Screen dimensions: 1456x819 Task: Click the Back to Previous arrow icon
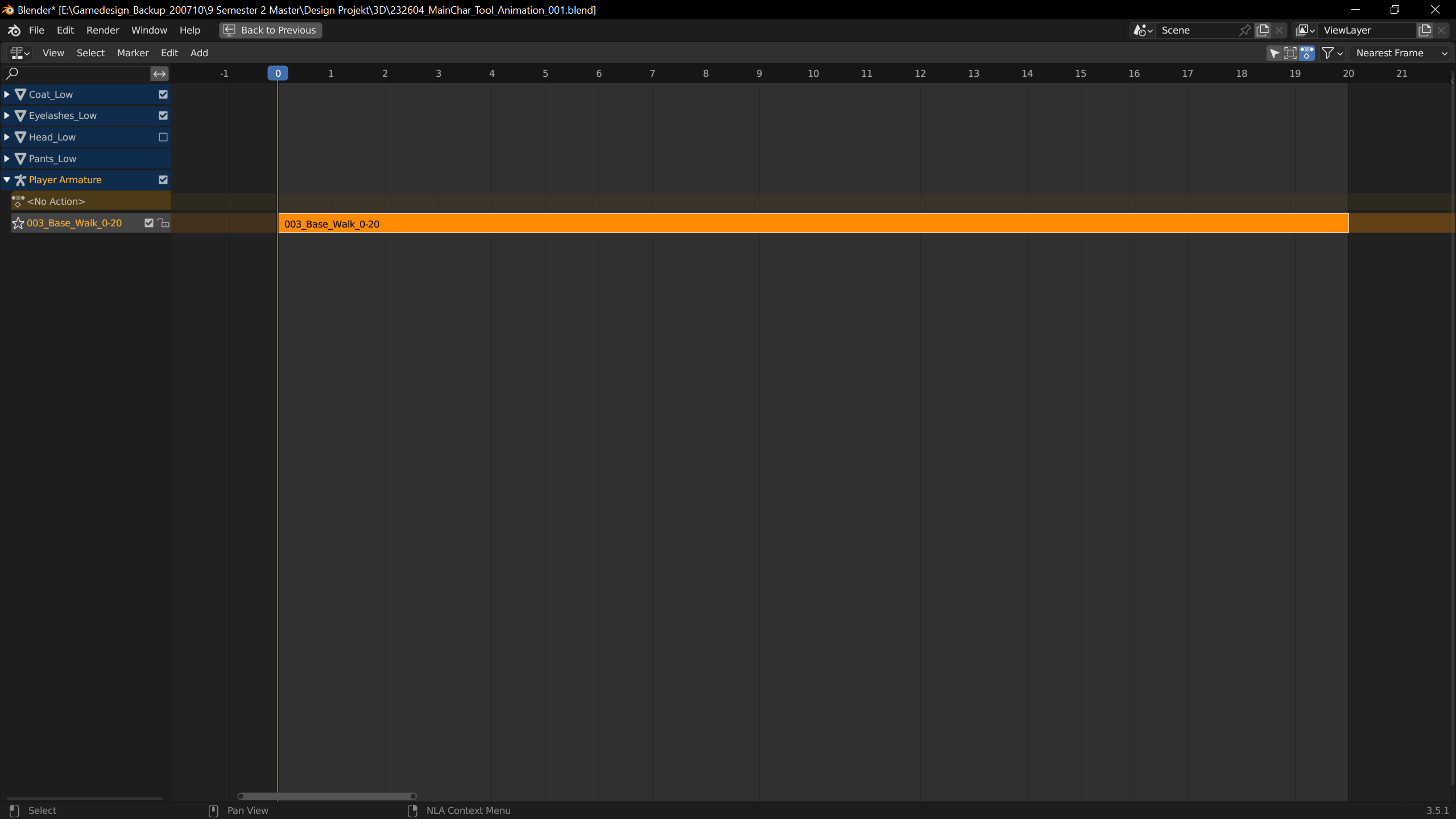pos(229,30)
